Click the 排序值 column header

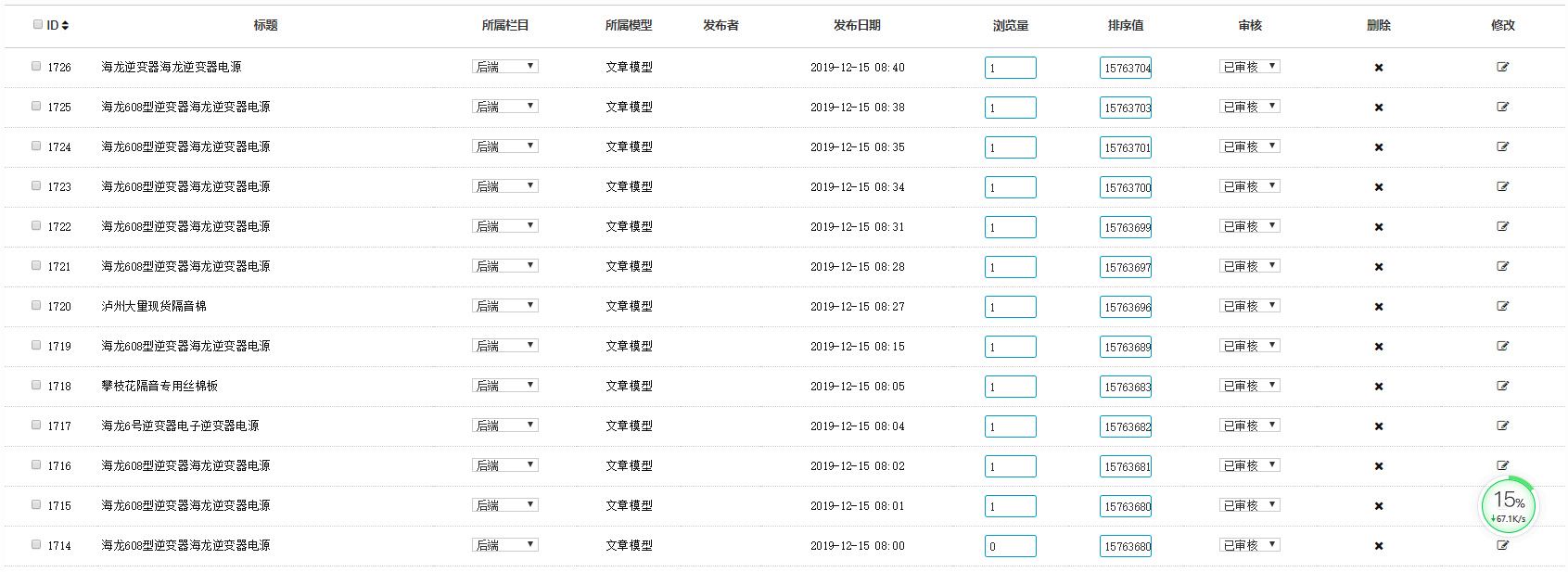[x=1126, y=25]
